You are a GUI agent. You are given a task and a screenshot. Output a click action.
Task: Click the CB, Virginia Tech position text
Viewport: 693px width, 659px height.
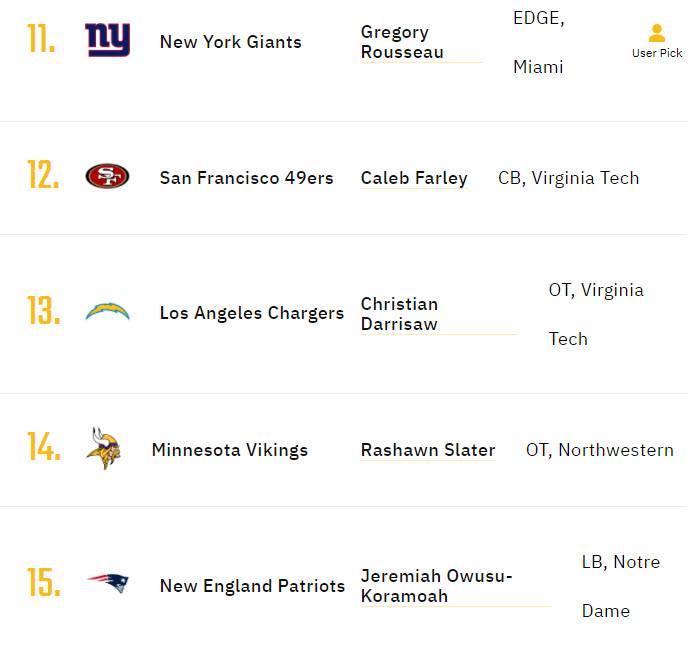pos(568,178)
